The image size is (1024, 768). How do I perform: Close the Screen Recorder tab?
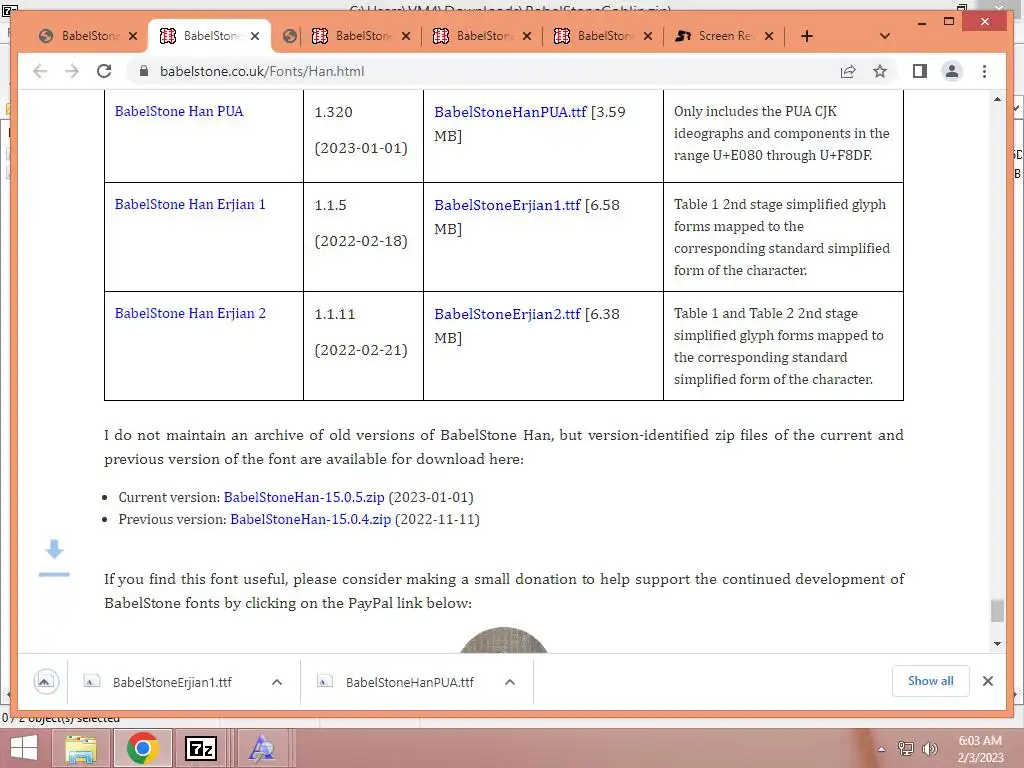769,36
